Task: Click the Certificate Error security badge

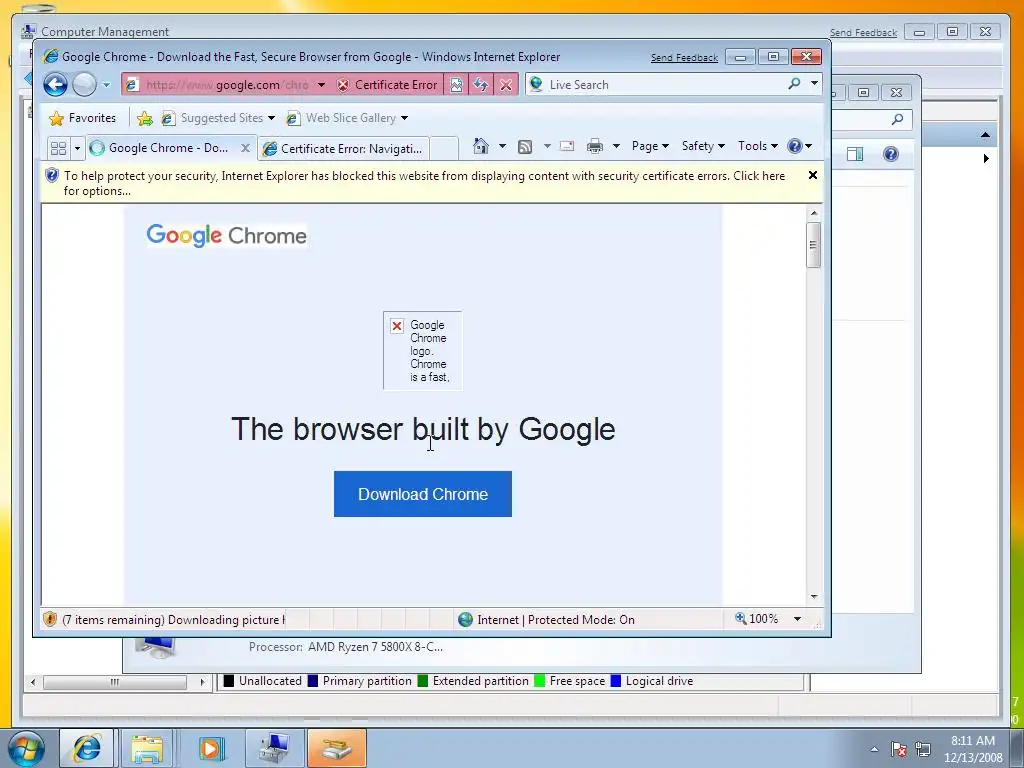Action: point(387,85)
